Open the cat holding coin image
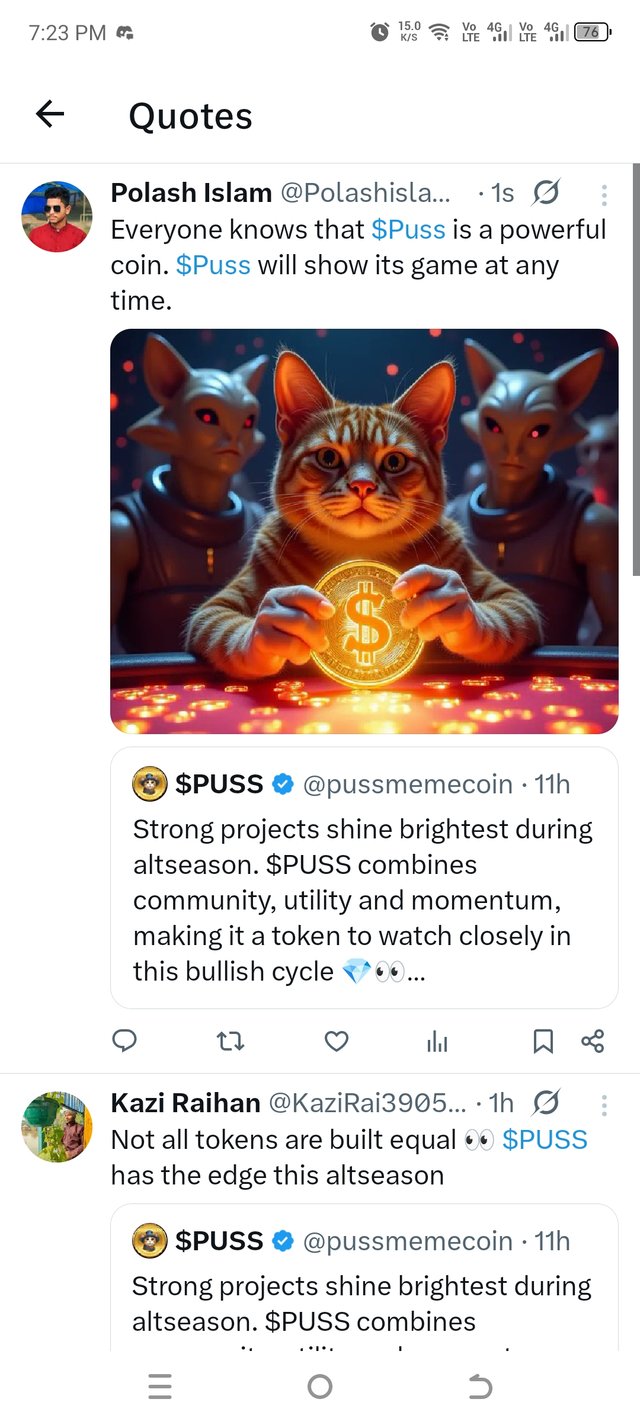This screenshot has height=1422, width=640. pos(364,531)
